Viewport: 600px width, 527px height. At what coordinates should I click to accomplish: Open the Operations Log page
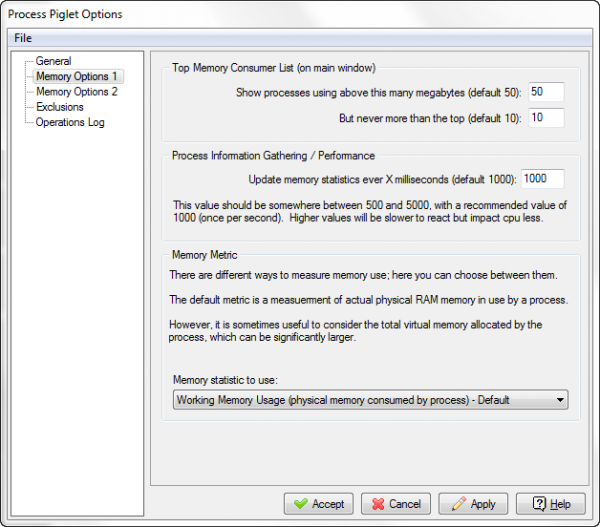70,122
